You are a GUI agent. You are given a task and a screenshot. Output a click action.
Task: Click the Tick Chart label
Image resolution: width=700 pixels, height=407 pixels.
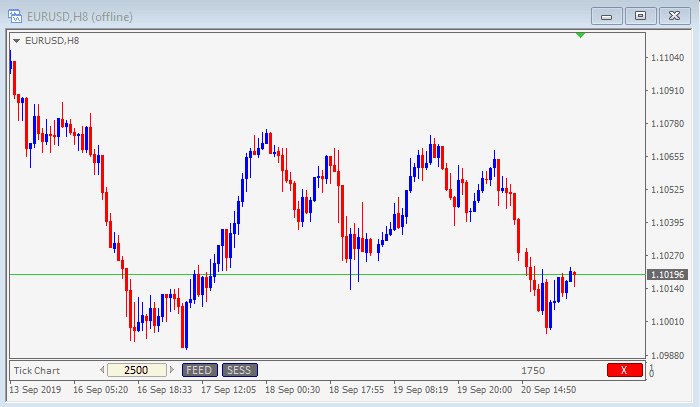37,370
